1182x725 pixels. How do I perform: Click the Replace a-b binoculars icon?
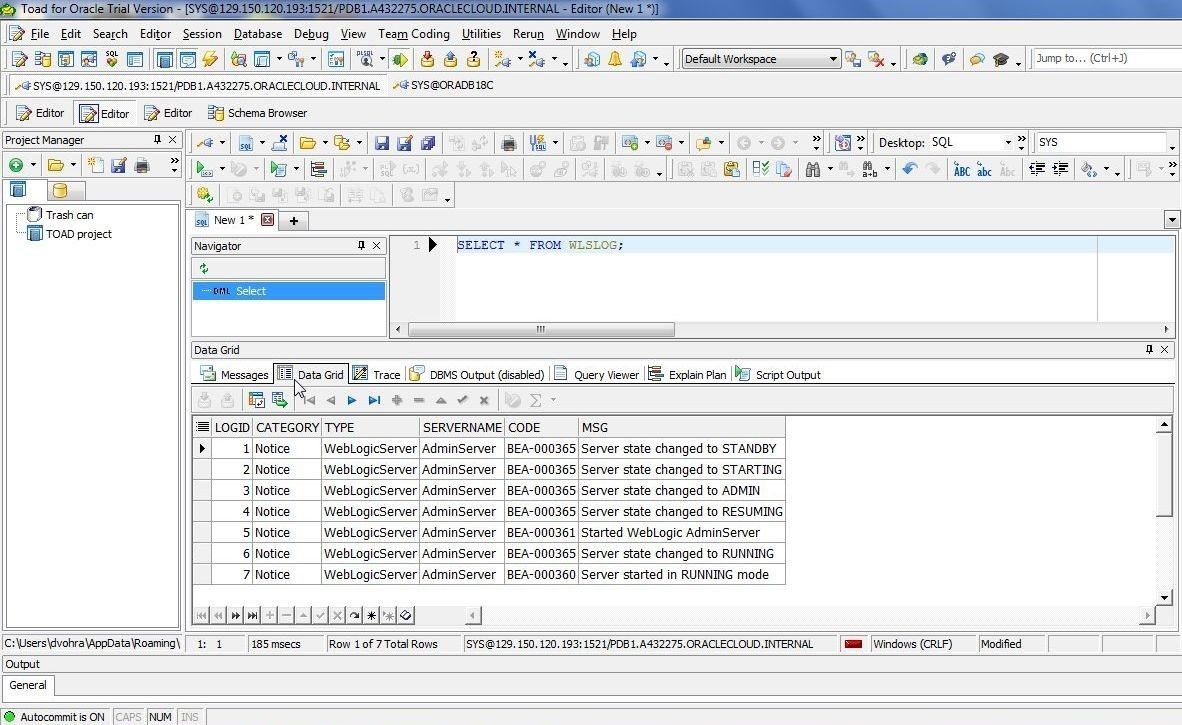point(869,169)
